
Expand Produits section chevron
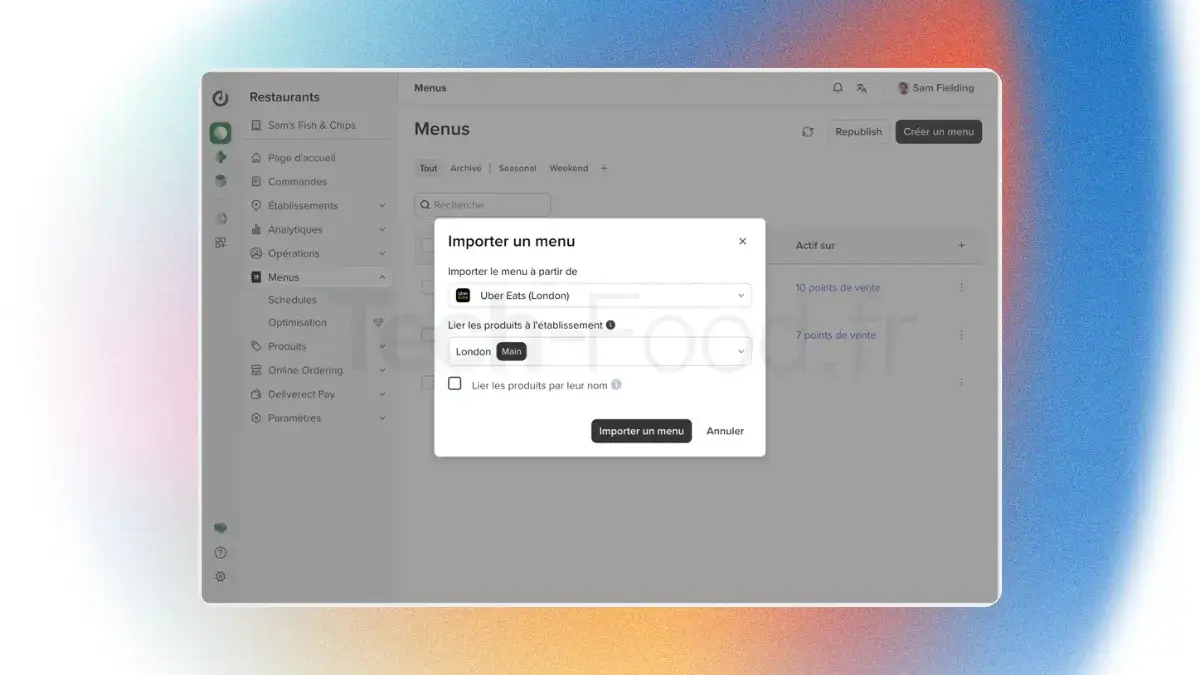382,347
